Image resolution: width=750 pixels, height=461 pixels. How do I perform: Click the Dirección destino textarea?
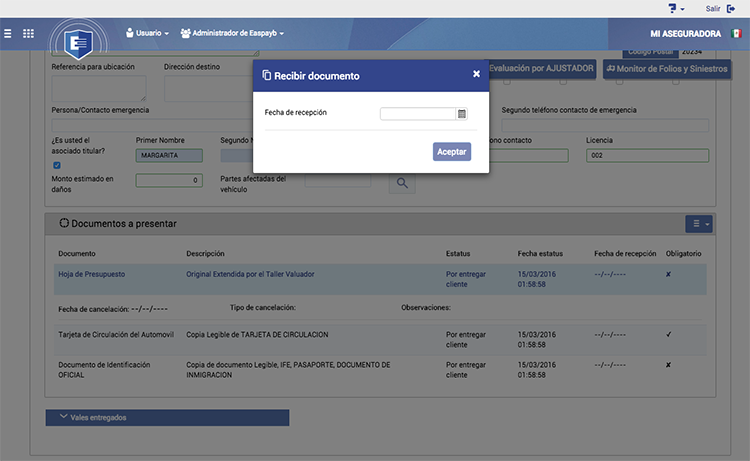pyautogui.click(x=209, y=88)
